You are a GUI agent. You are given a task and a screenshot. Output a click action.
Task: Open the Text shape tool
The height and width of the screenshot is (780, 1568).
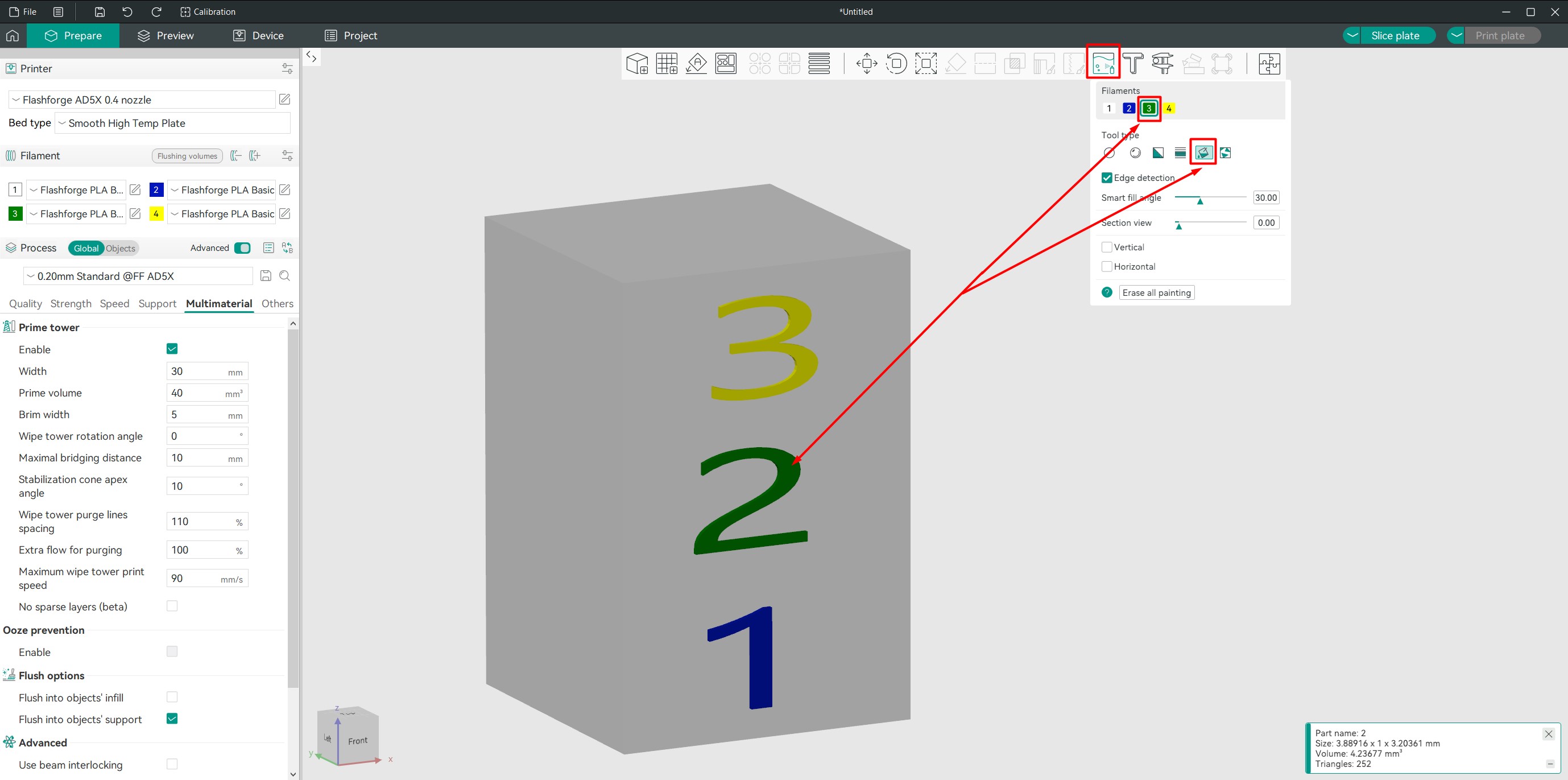point(1133,63)
